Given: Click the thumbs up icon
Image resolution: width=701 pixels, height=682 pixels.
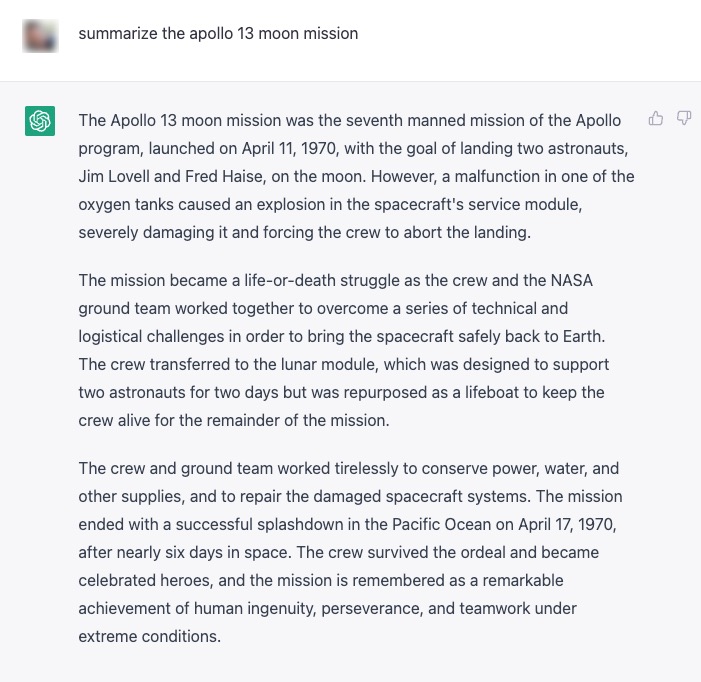Looking at the screenshot, I should [x=655, y=118].
